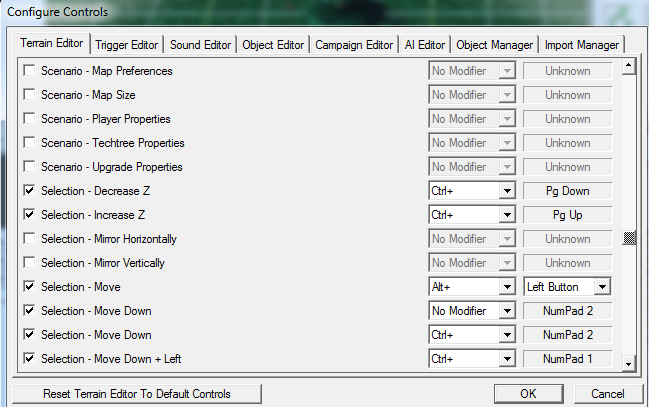Open modifier dropdown for Selection - Increase Z
The image size is (649, 407).
pos(507,215)
